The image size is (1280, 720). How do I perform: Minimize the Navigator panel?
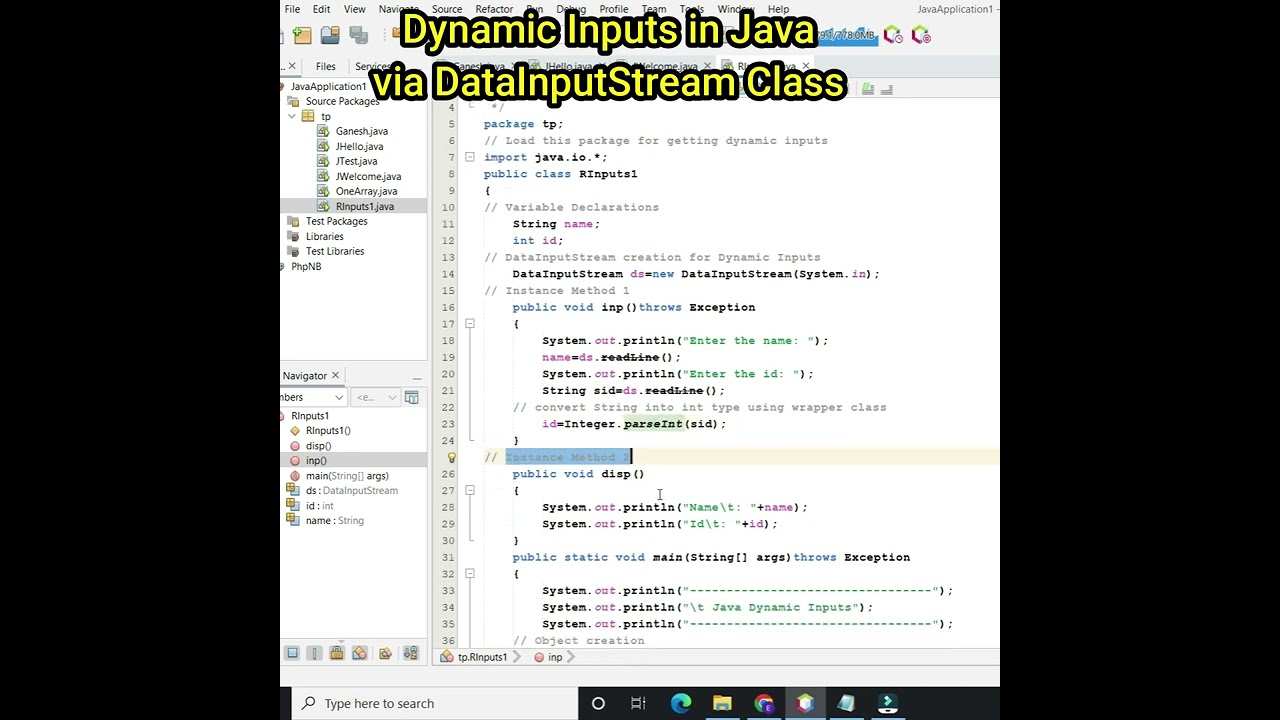(x=417, y=377)
